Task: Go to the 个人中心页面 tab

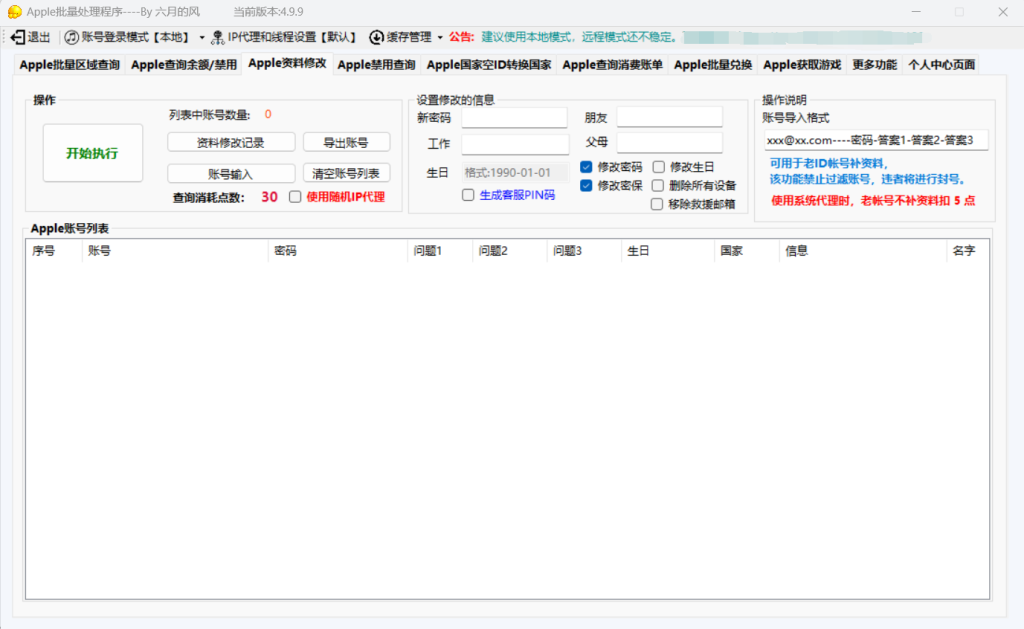Action: click(x=940, y=65)
